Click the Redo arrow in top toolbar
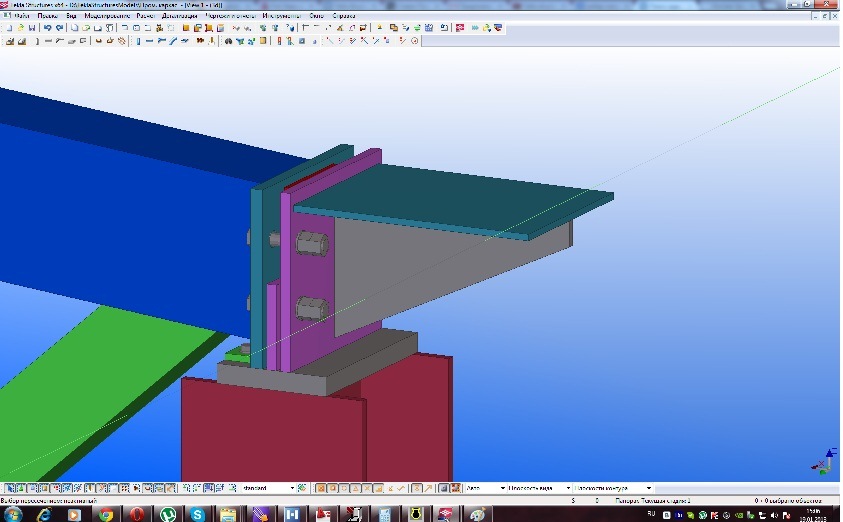The image size is (843, 522). [x=58, y=28]
